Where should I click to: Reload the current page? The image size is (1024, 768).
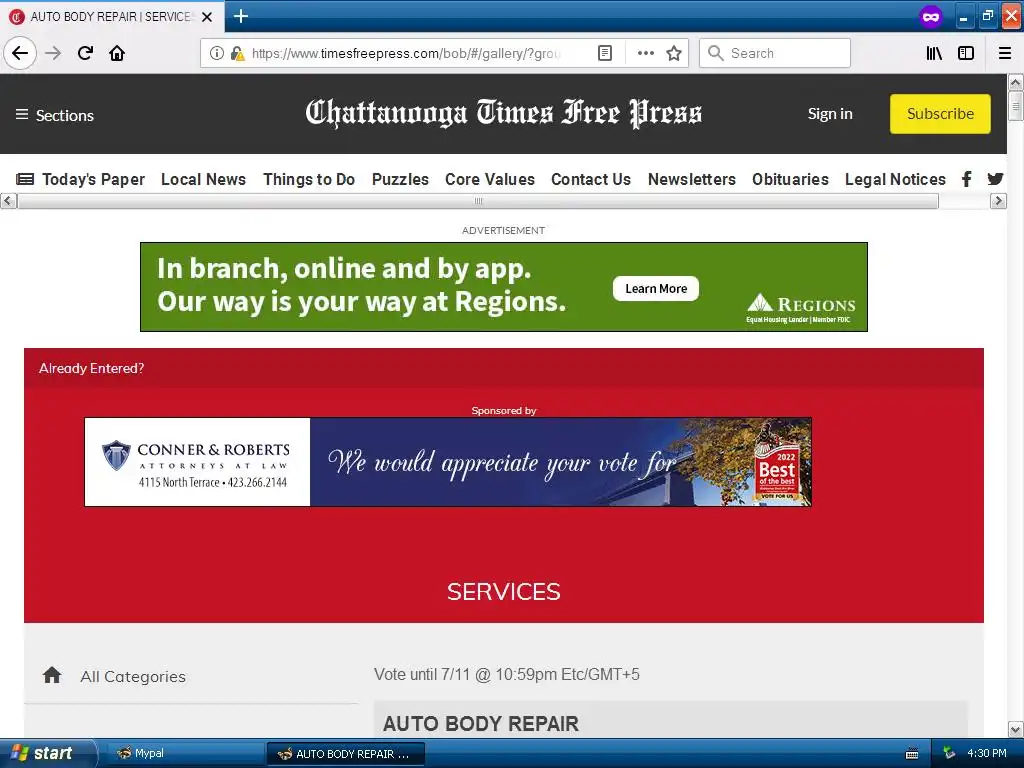[x=85, y=53]
